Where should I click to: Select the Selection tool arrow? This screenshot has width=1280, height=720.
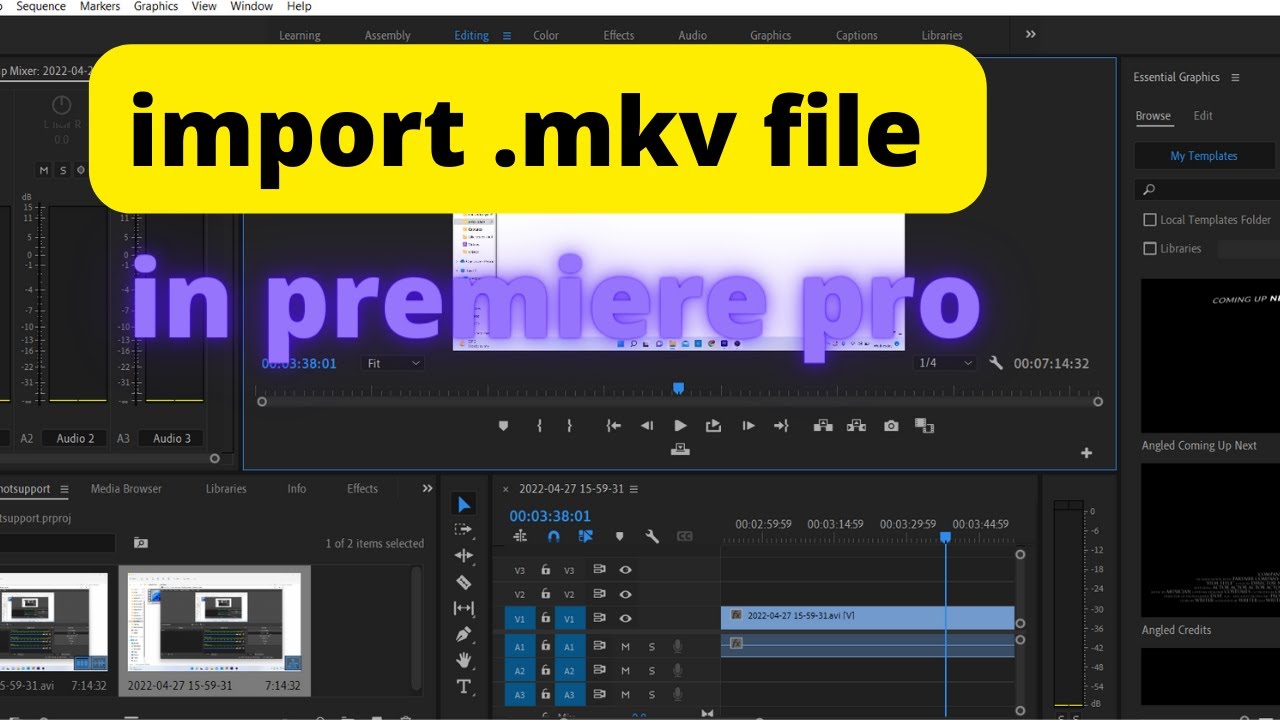[464, 504]
